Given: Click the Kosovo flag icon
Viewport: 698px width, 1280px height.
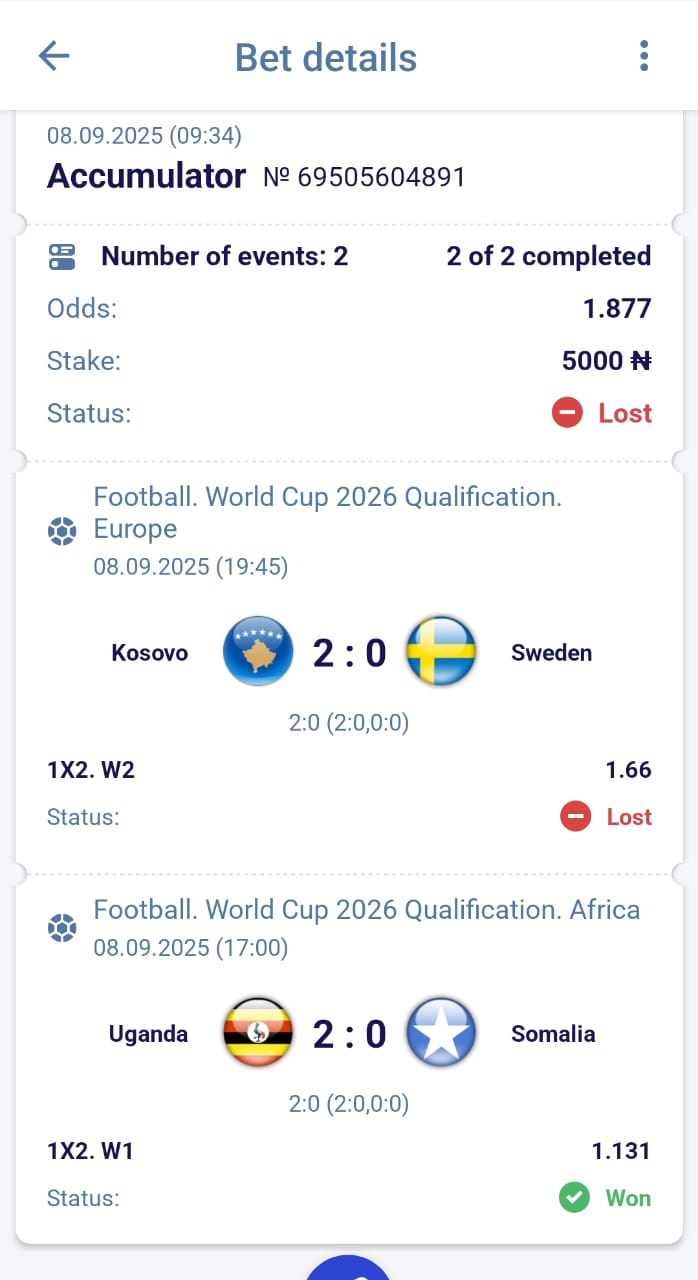Looking at the screenshot, I should tap(258, 652).
